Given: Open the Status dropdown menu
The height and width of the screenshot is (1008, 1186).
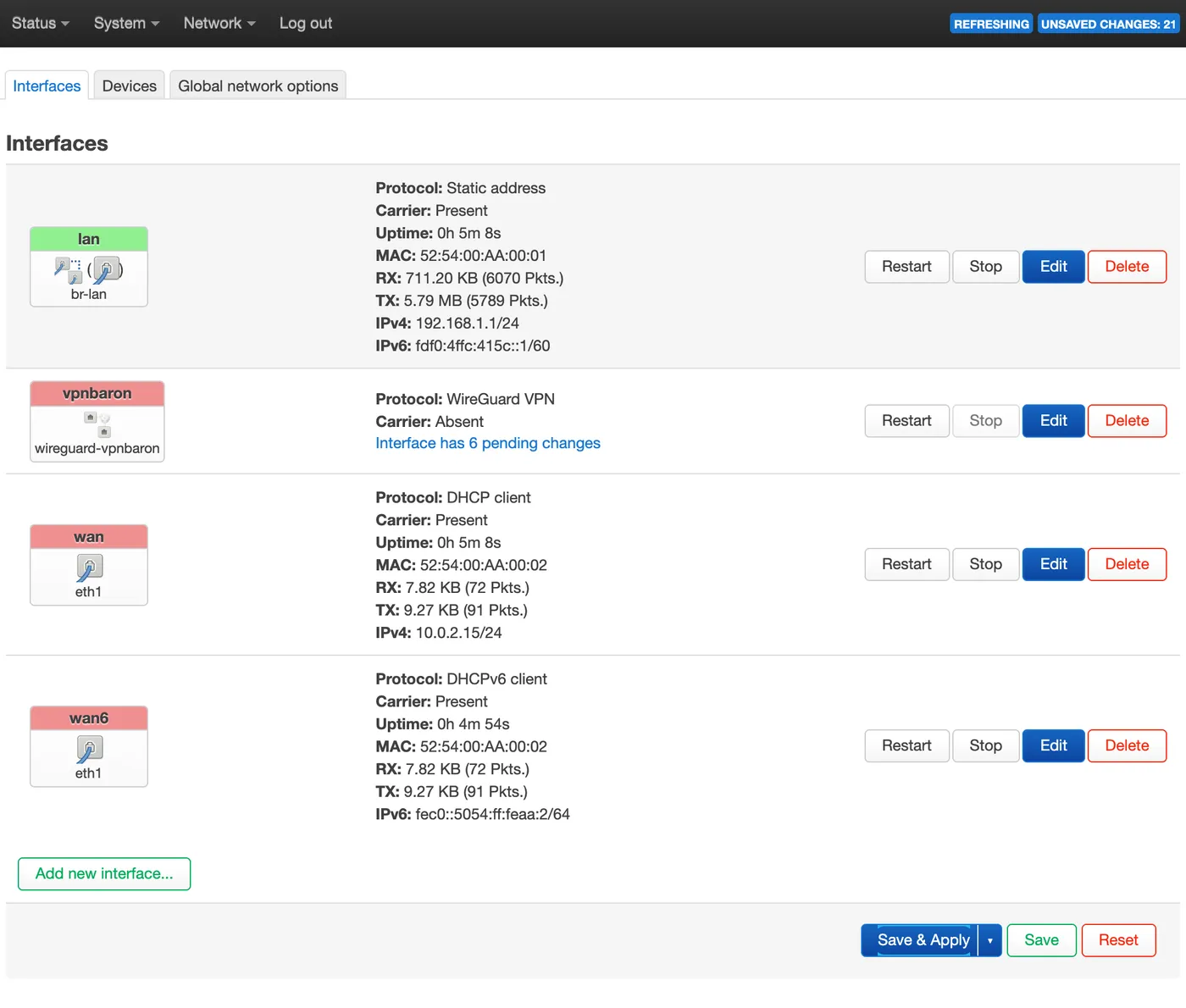Looking at the screenshot, I should (x=41, y=24).
